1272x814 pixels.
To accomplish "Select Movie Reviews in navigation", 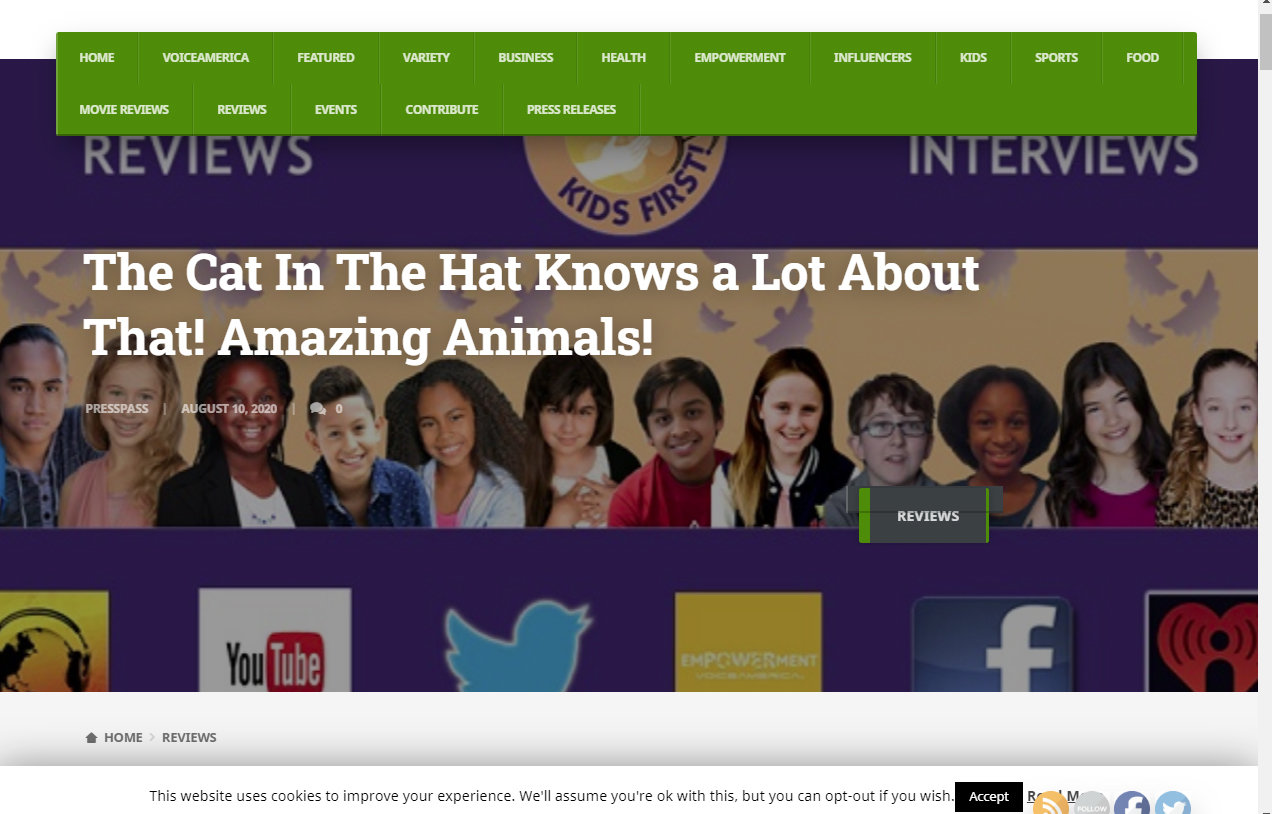I will tap(124, 110).
